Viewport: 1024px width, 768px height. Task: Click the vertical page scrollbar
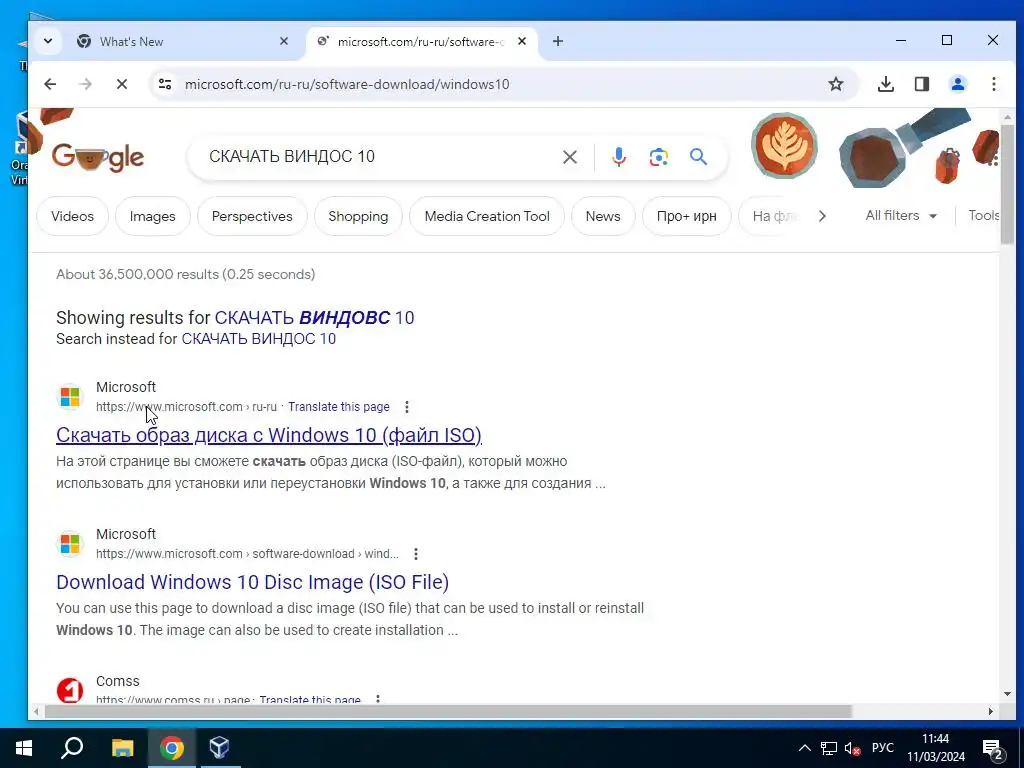pyautogui.click(x=1007, y=185)
